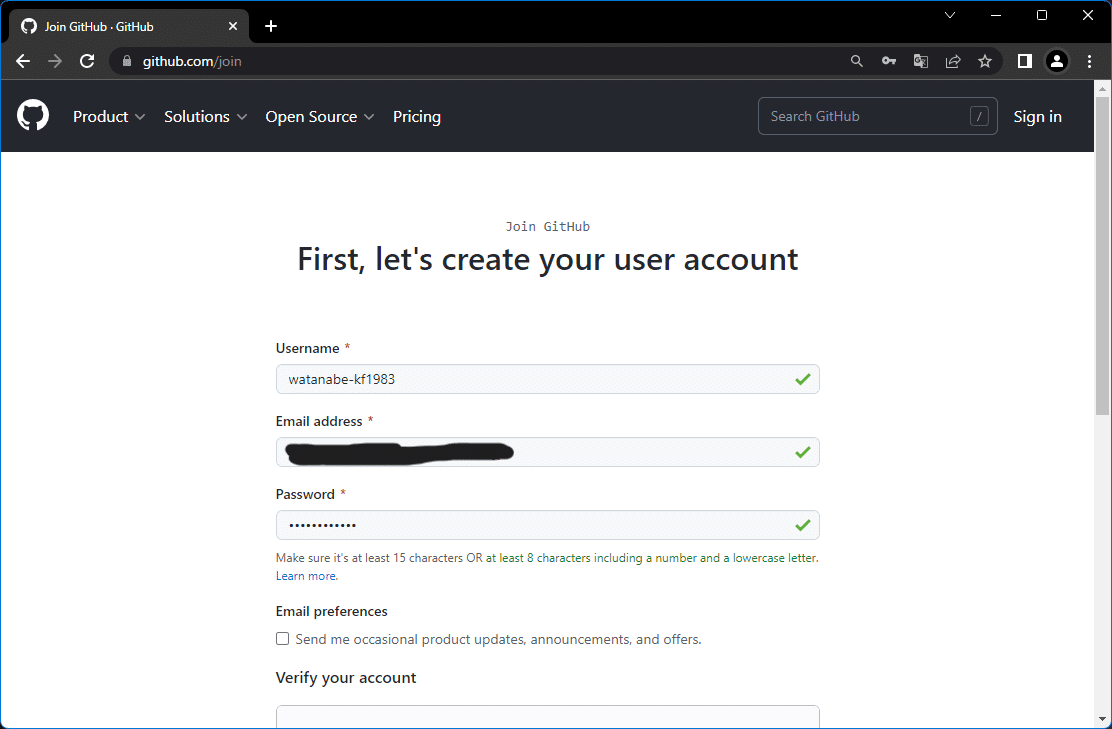Click the Email address input field
The height and width of the screenshot is (729, 1112).
pos(547,452)
